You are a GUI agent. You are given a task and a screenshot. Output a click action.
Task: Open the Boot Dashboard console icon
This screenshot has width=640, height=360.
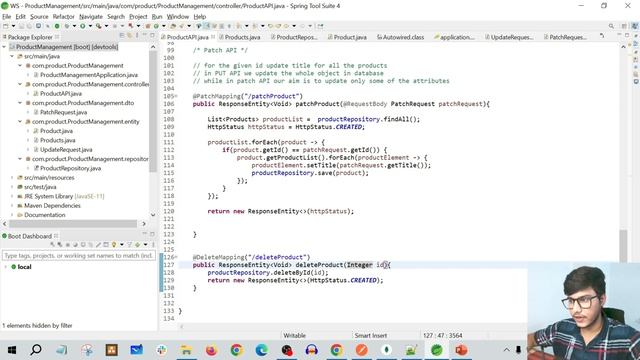tap(106, 244)
